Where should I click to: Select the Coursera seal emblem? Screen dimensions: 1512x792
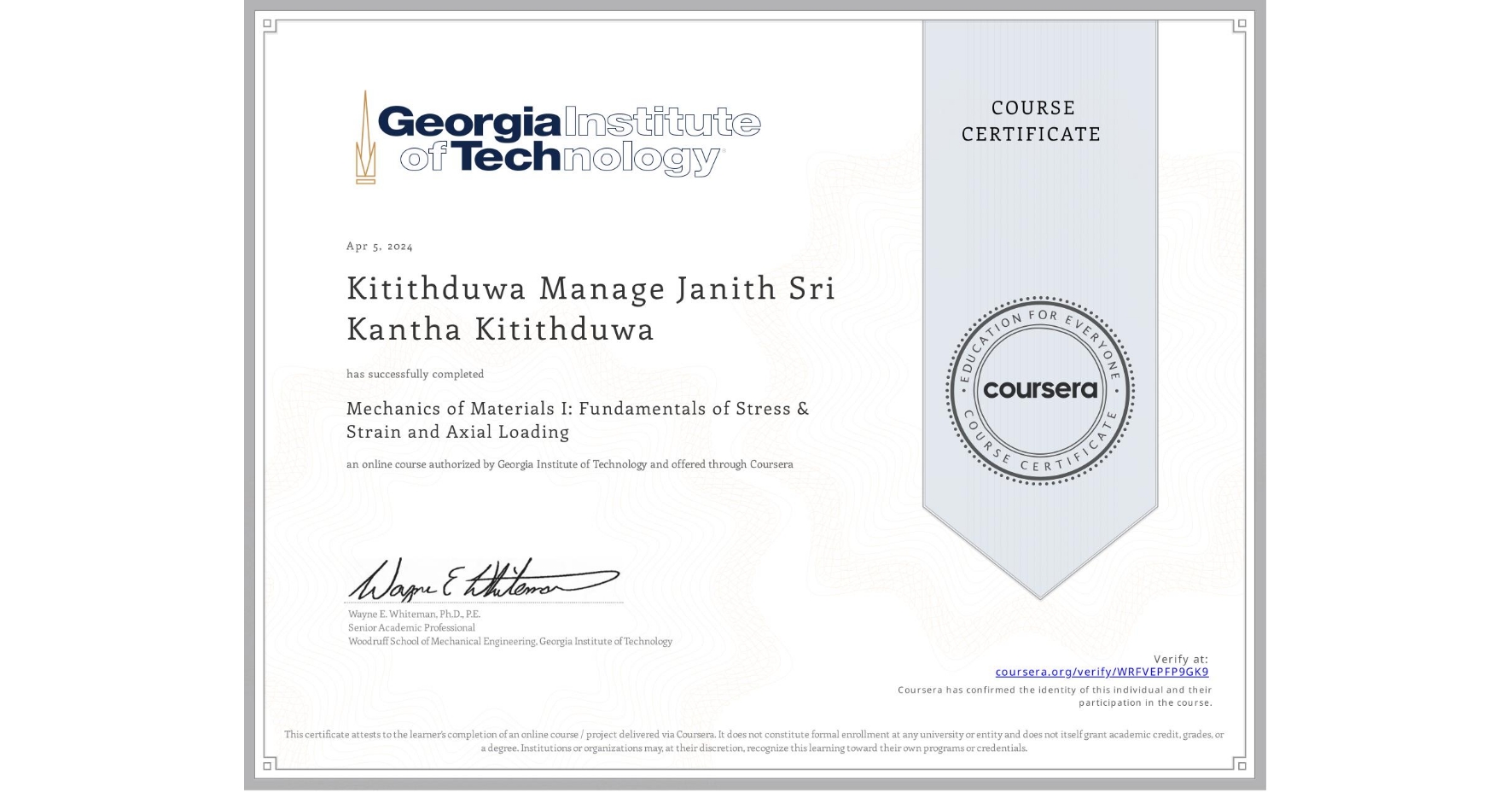1039,391
